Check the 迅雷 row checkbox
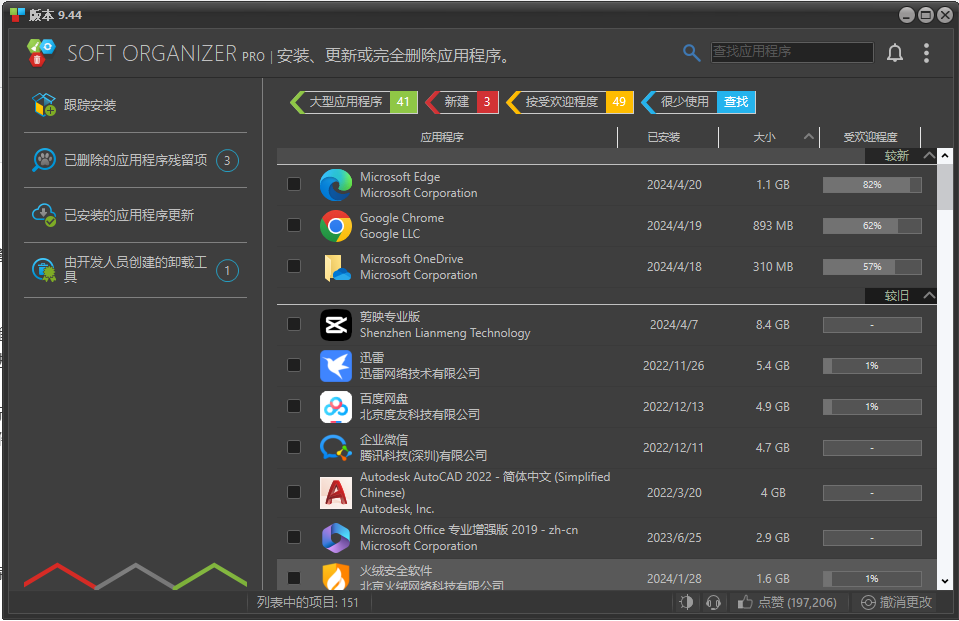Screen dimensions: 959x621 [294, 365]
